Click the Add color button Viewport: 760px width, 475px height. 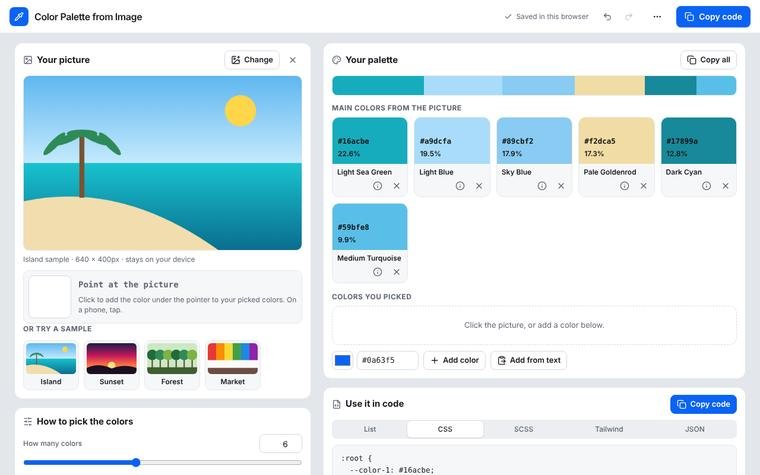454,360
